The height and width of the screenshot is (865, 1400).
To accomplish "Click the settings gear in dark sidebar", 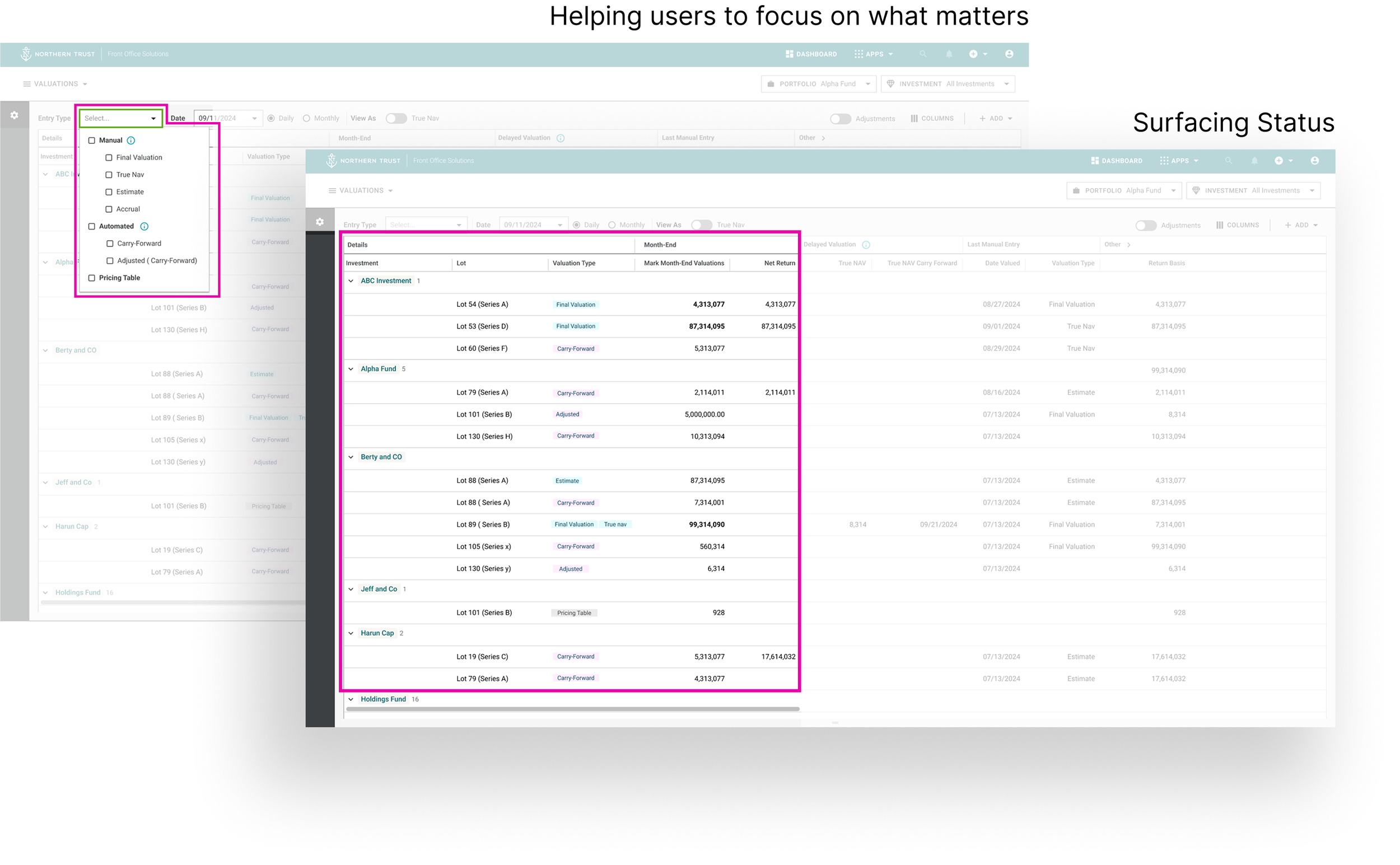I will click(x=320, y=222).
